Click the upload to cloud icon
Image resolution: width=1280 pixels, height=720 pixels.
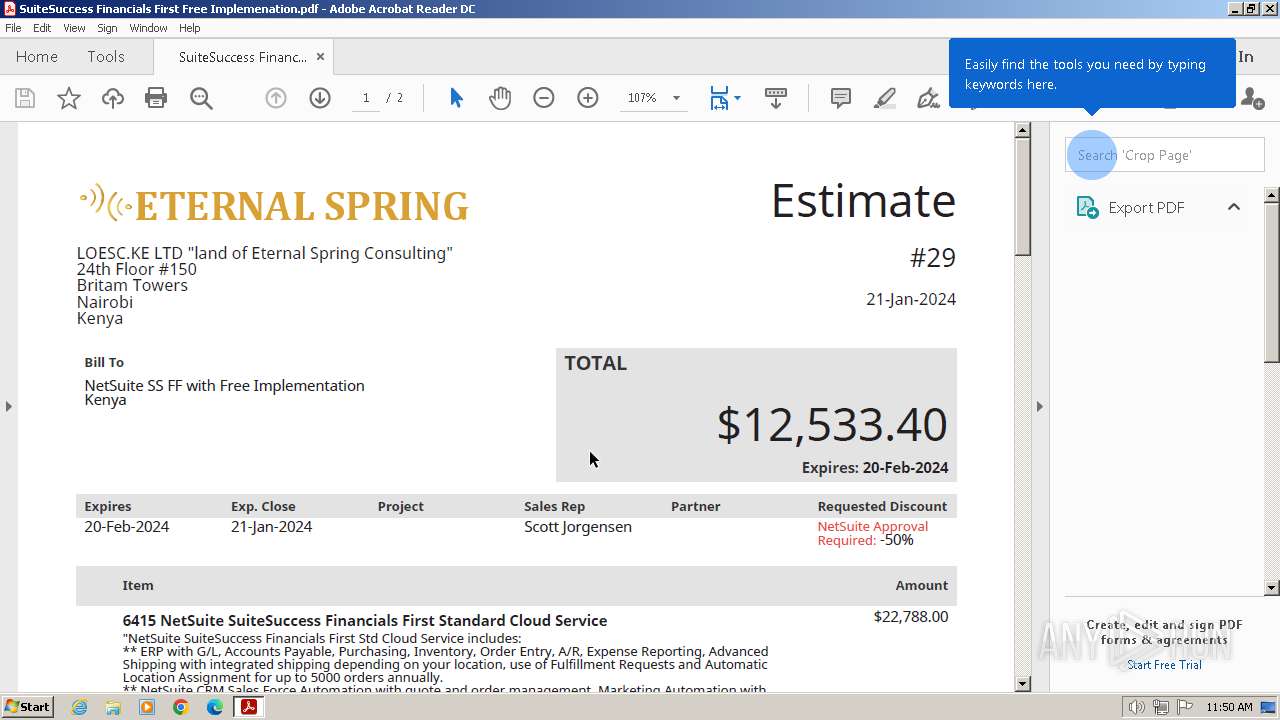click(113, 98)
